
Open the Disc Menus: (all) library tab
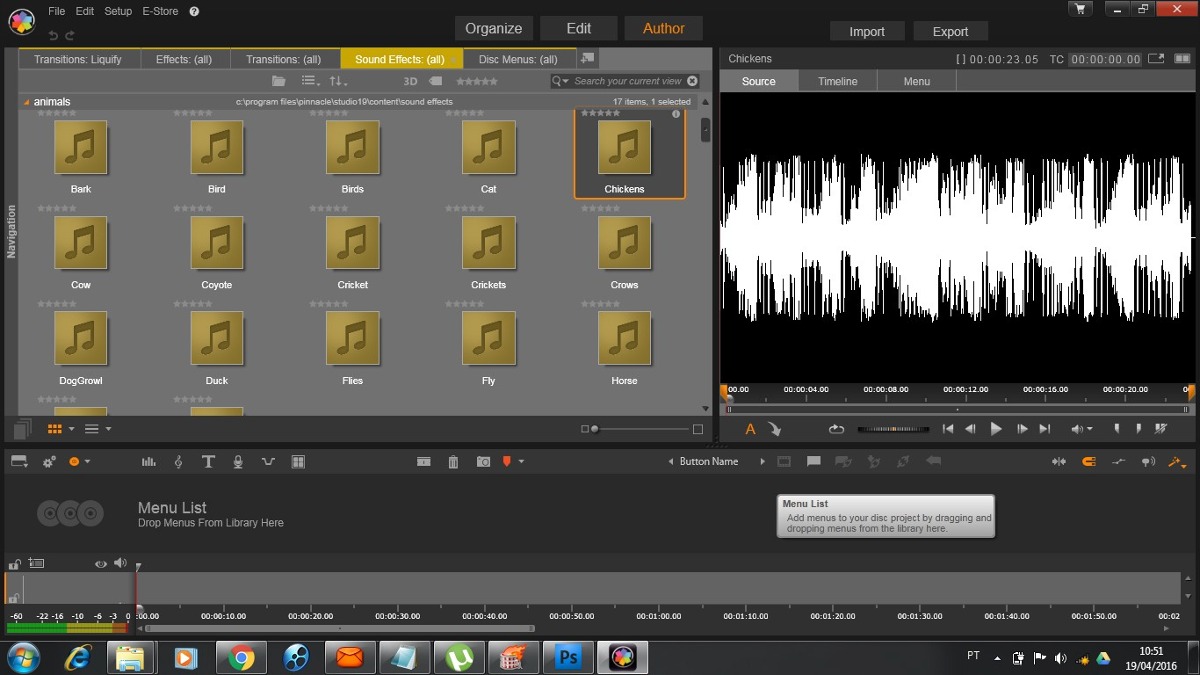[x=519, y=59]
